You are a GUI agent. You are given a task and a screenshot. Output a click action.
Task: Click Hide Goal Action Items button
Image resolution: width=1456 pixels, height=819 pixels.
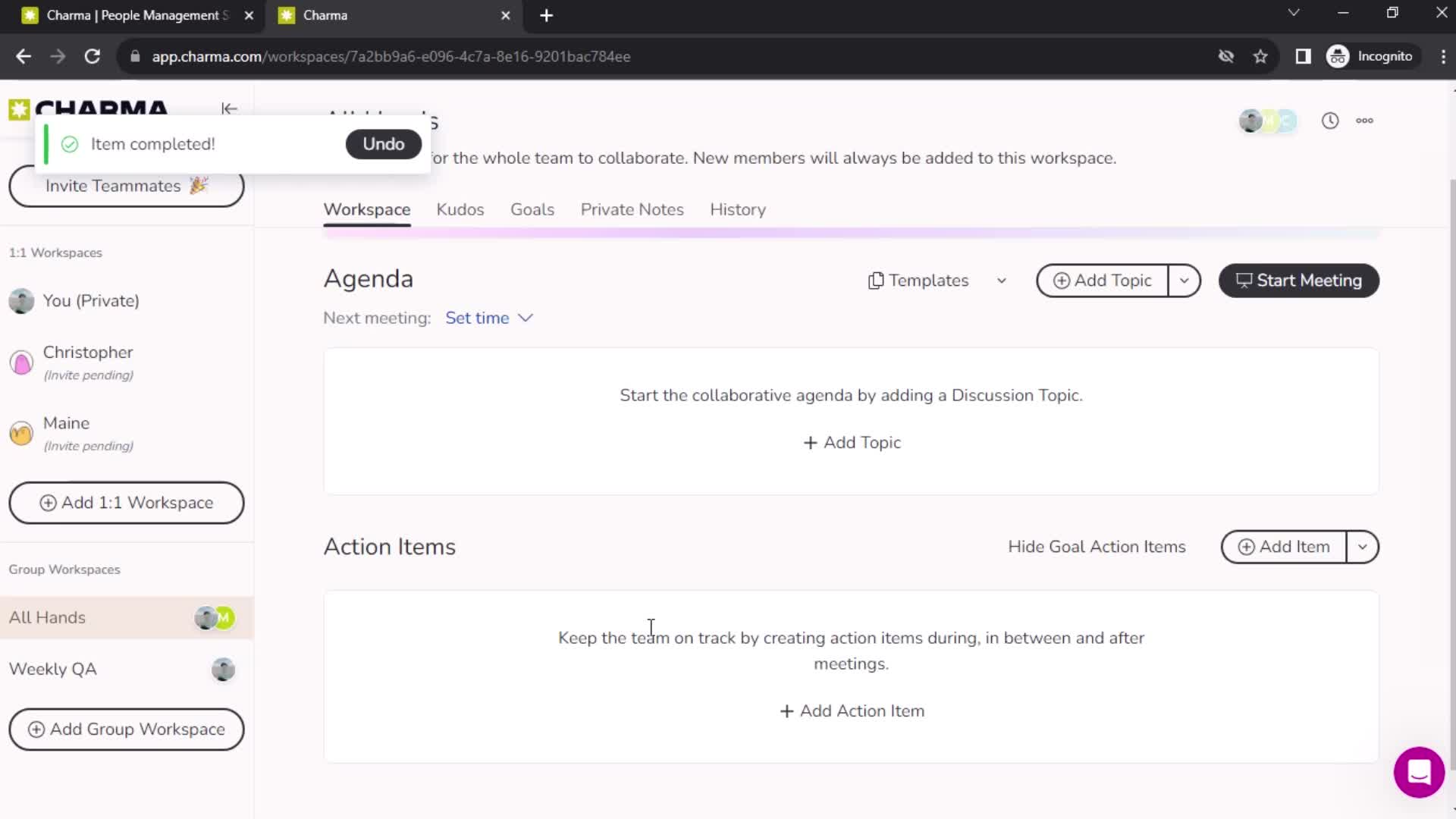[1097, 547]
